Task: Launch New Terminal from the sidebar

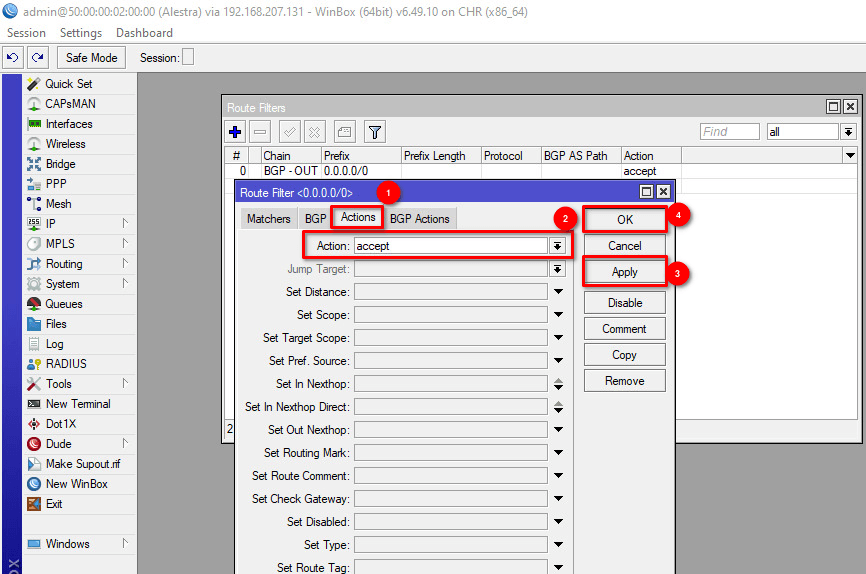Action: click(x=78, y=404)
